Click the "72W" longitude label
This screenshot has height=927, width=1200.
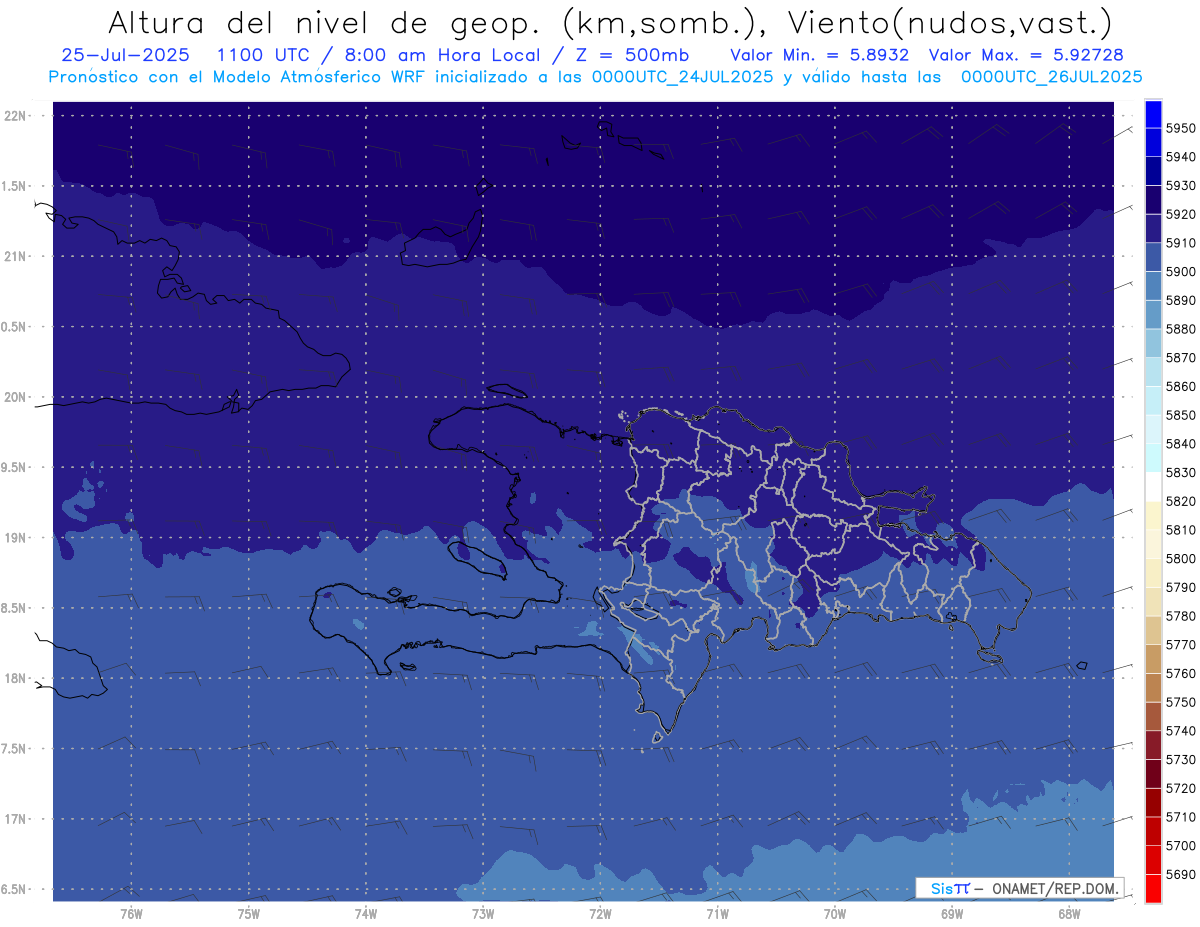(600, 913)
